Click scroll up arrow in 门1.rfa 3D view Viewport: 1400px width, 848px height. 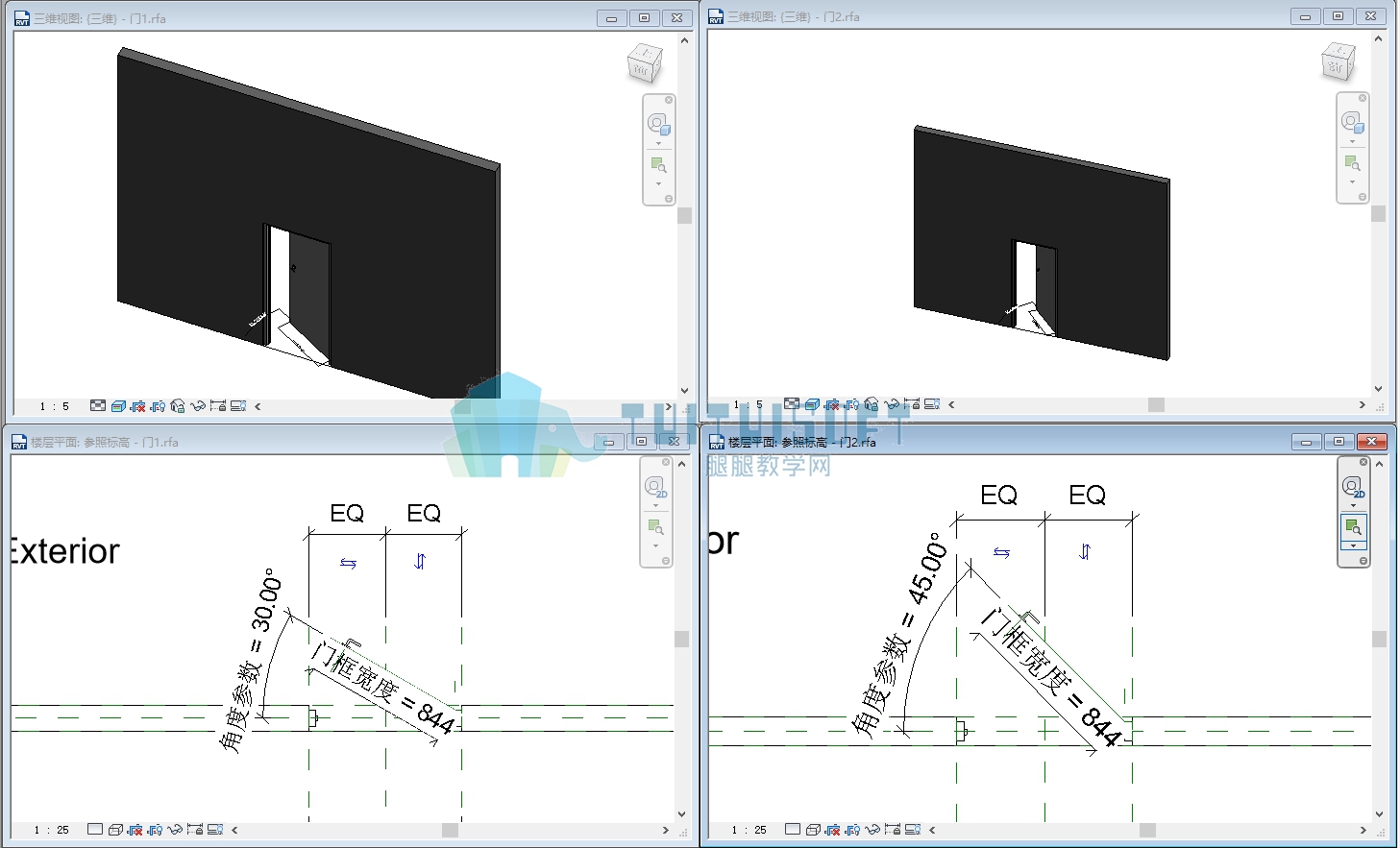click(x=685, y=40)
